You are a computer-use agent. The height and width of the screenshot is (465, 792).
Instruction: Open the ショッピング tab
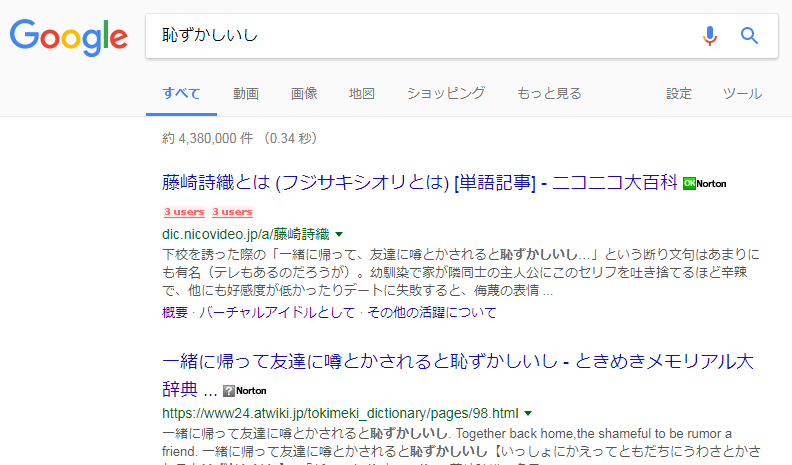446,93
